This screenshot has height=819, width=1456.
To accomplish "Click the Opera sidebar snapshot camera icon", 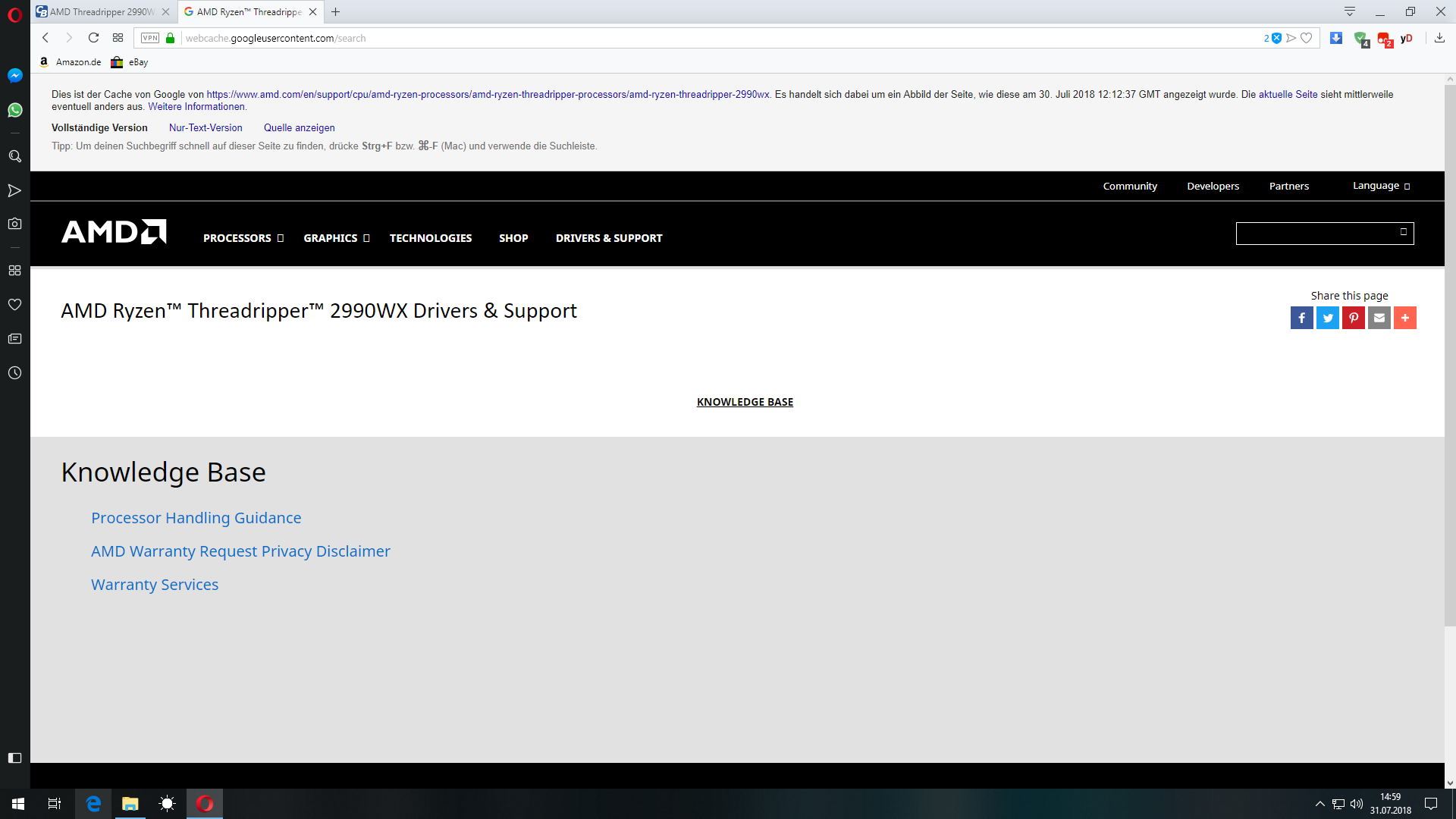I will tap(14, 224).
